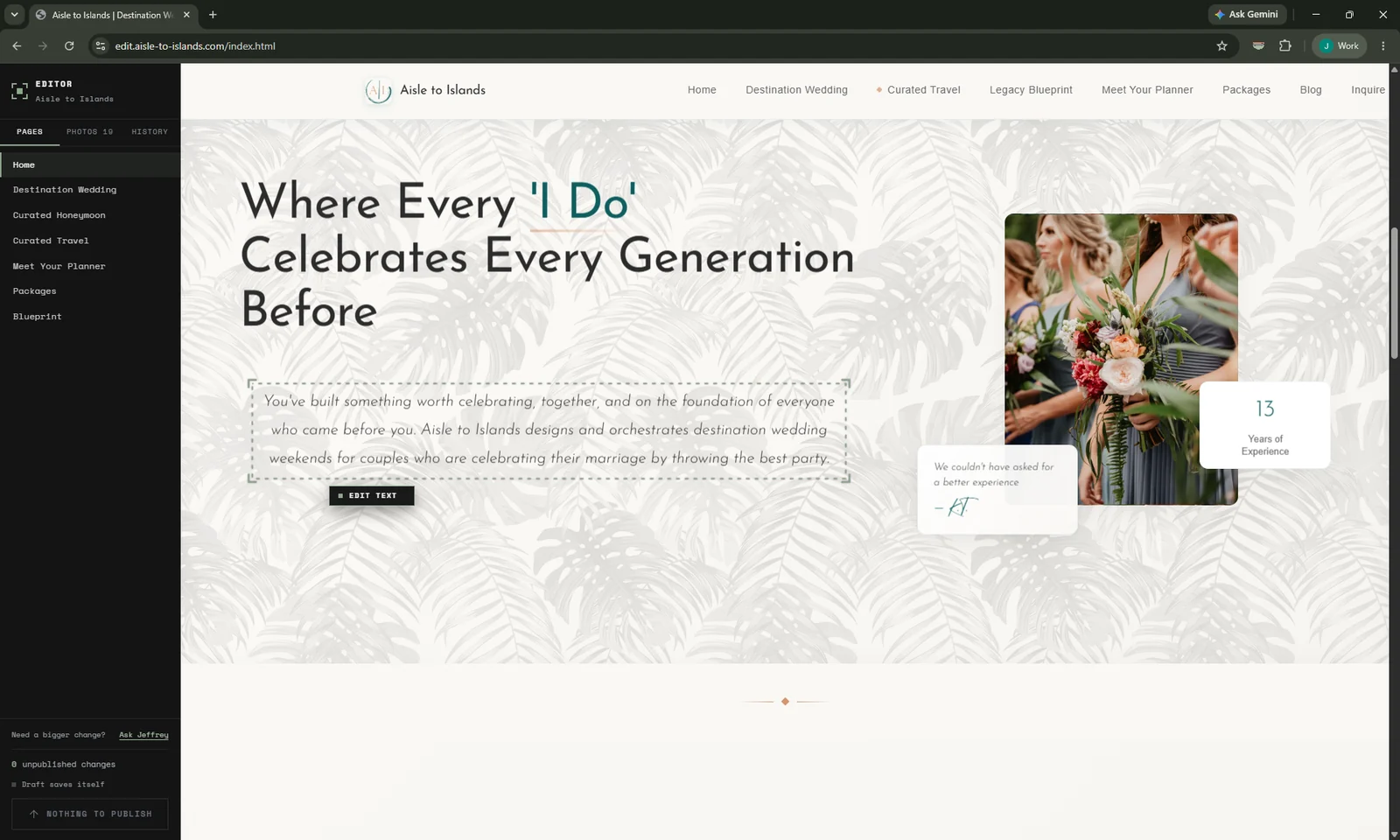The height and width of the screenshot is (840, 1400).
Task: Close the Aisle to Islands tab
Action: (x=186, y=15)
